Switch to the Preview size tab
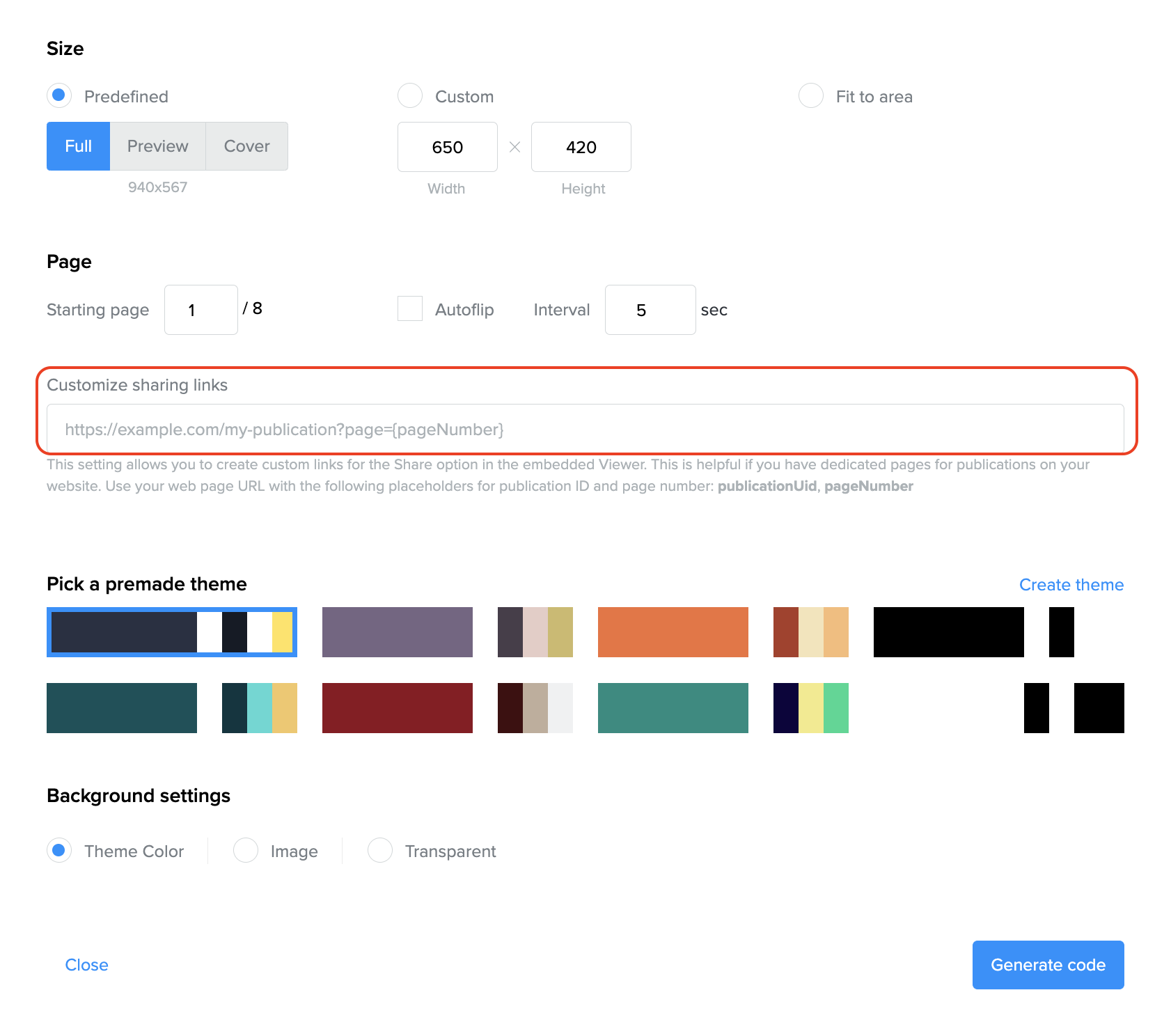This screenshot has height=1036, width=1171. pyautogui.click(x=157, y=146)
